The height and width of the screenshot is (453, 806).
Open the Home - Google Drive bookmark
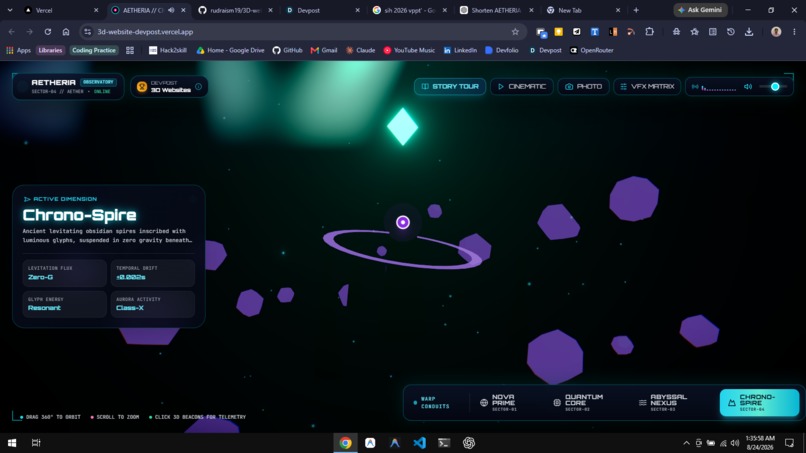[x=230, y=50]
